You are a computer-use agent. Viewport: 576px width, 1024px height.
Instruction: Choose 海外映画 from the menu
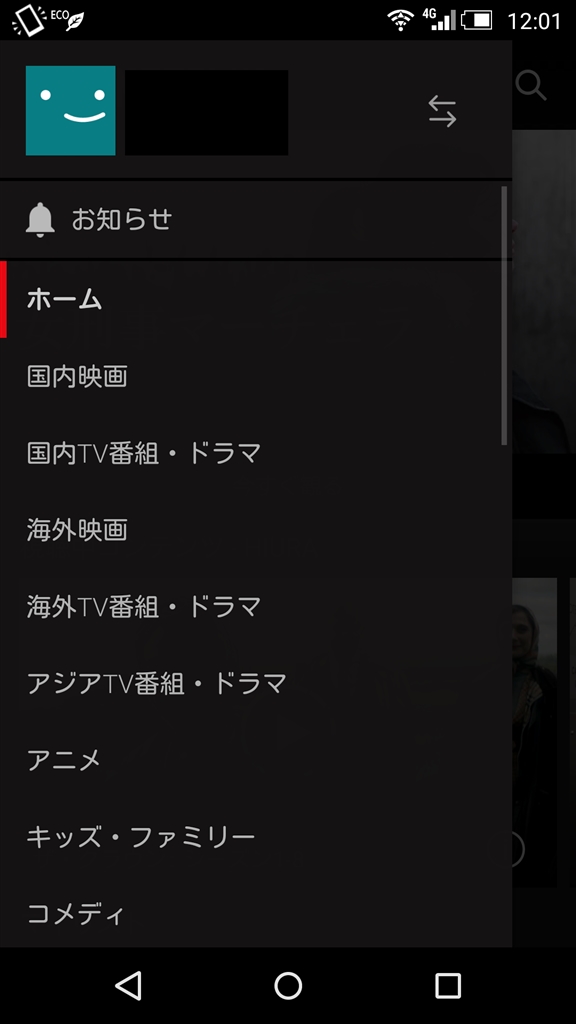coord(256,530)
